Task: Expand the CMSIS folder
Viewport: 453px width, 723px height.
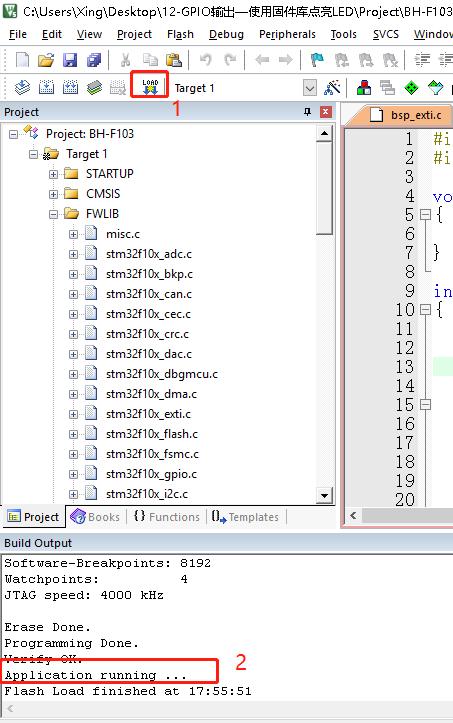Action: click(54, 194)
